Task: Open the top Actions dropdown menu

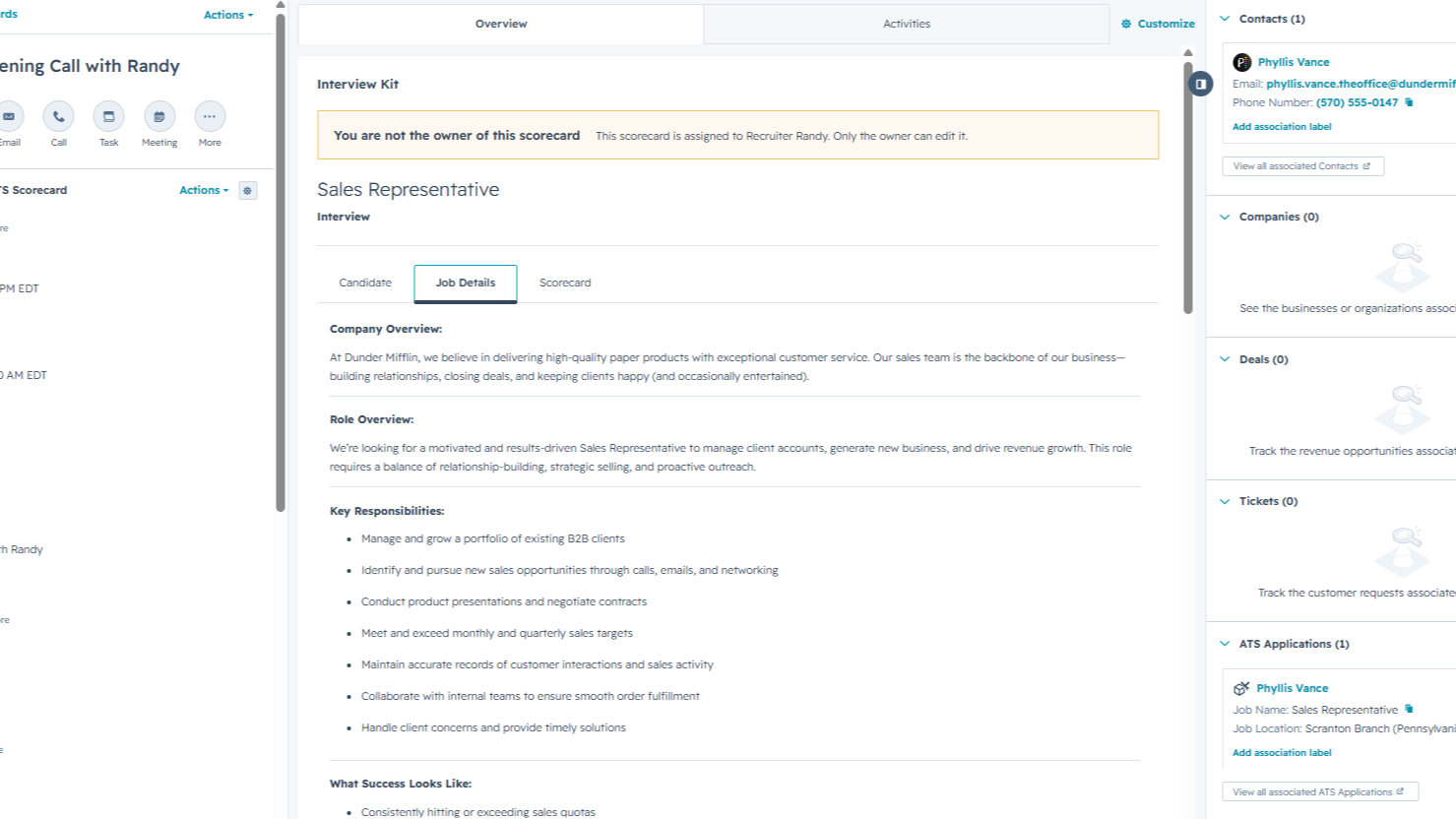Action: 228,15
